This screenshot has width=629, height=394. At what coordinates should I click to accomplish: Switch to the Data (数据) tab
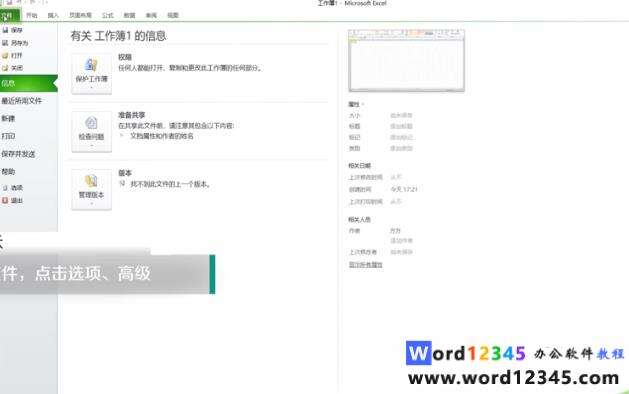[129, 15]
